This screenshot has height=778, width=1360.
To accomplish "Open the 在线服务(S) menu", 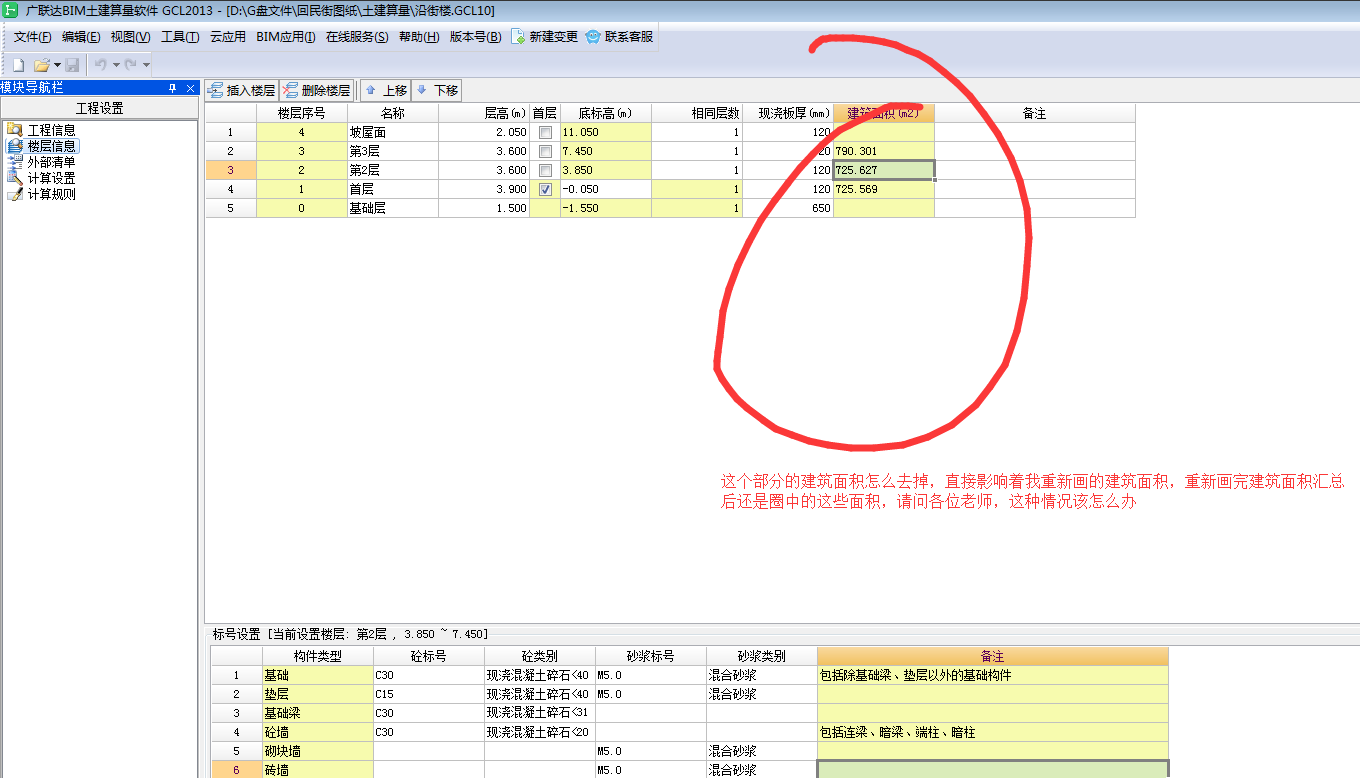I will coord(357,37).
